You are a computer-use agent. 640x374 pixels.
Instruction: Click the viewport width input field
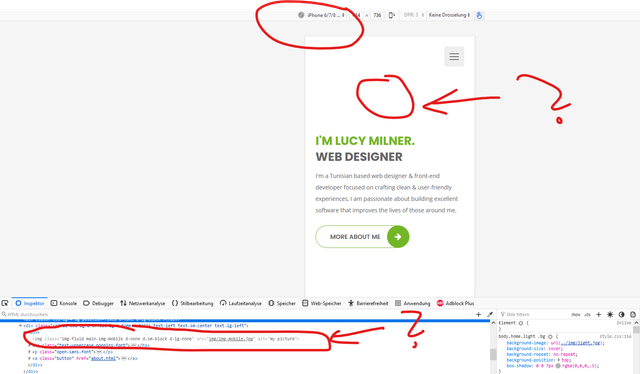[356, 15]
